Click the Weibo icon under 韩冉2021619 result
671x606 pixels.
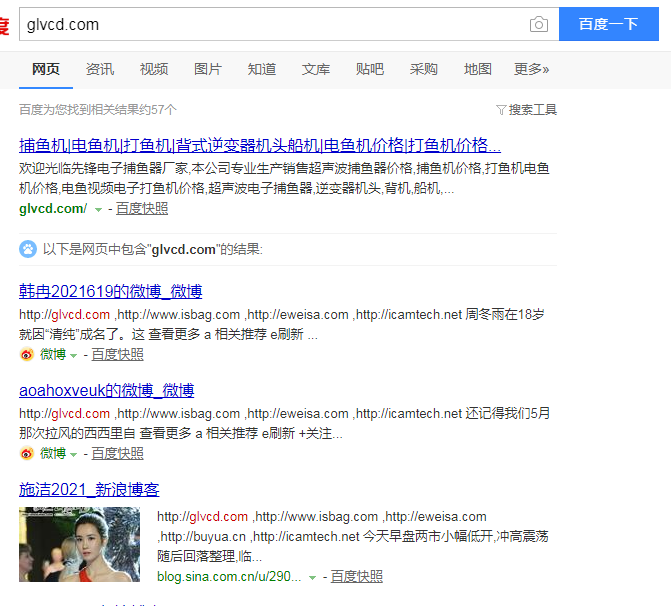27,354
